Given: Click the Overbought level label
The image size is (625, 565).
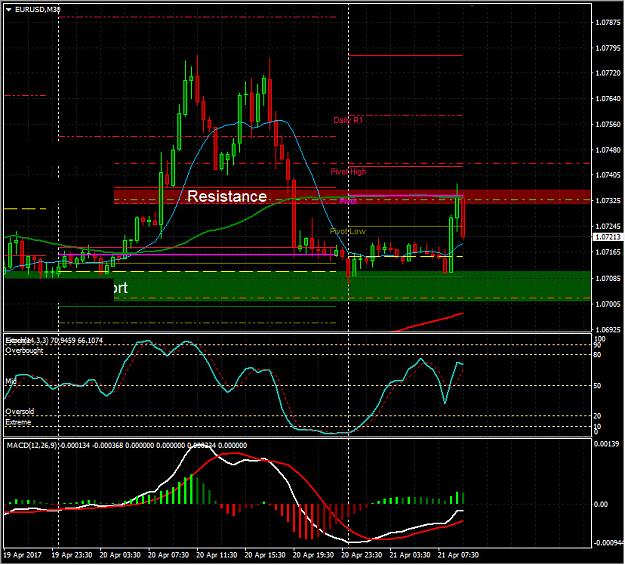Looking at the screenshot, I should (x=24, y=350).
